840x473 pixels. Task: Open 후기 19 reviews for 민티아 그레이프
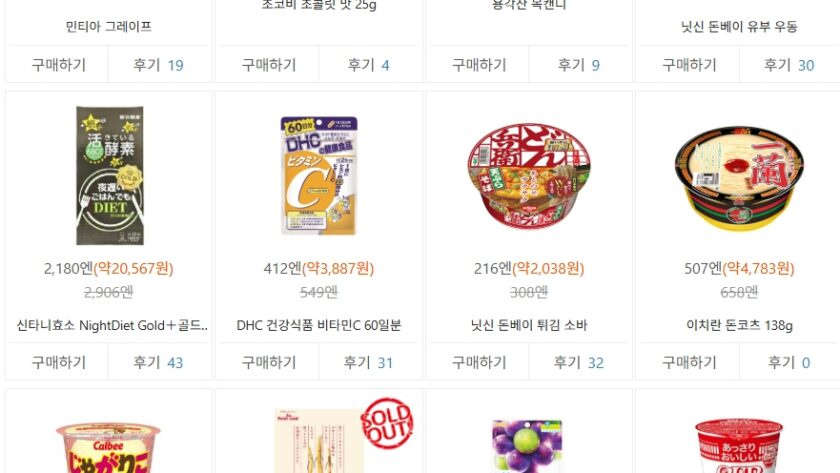point(158,65)
